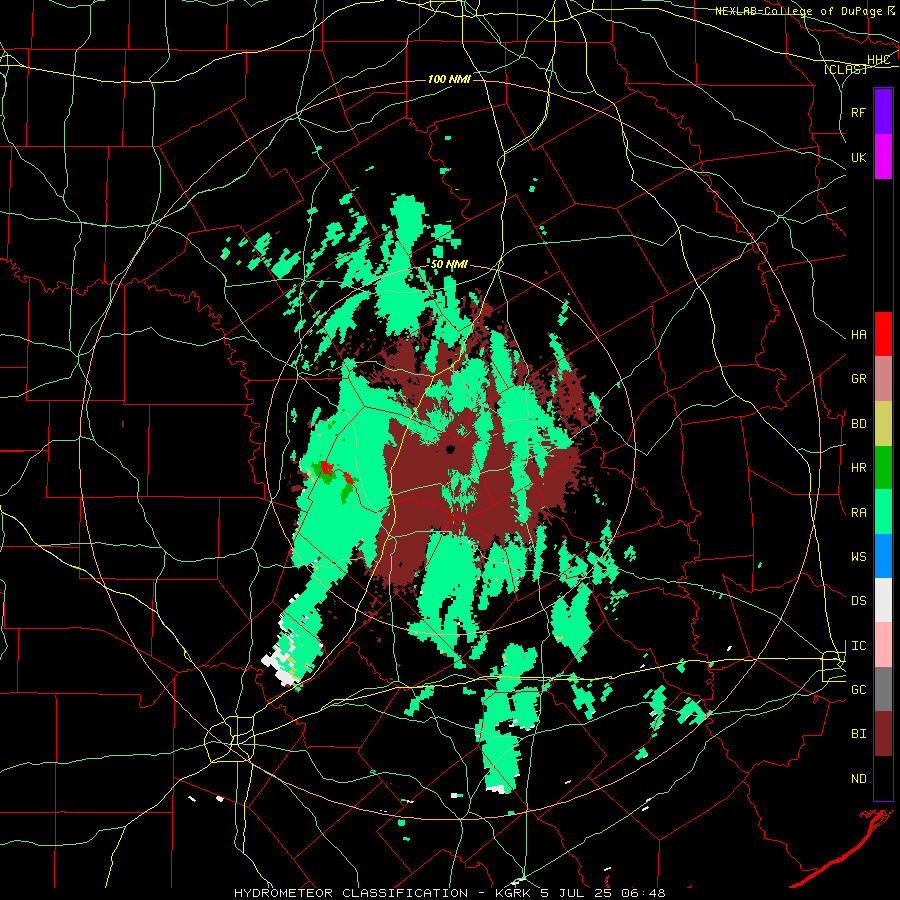
Task: Click the radar site black dot at center
Action: tap(451, 449)
